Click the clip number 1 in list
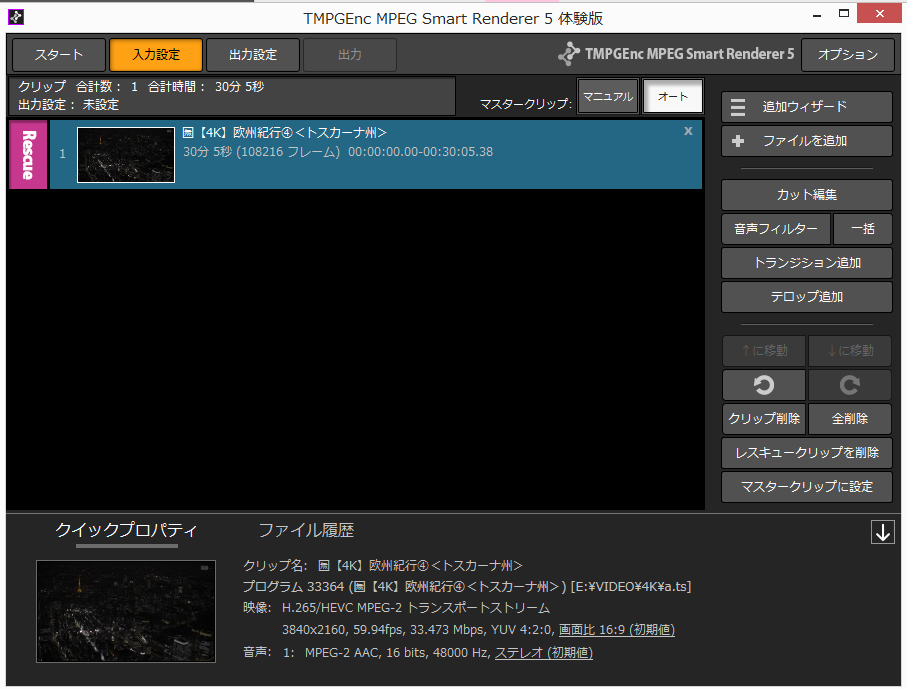Screen dimensions: 907x689 coord(62,154)
